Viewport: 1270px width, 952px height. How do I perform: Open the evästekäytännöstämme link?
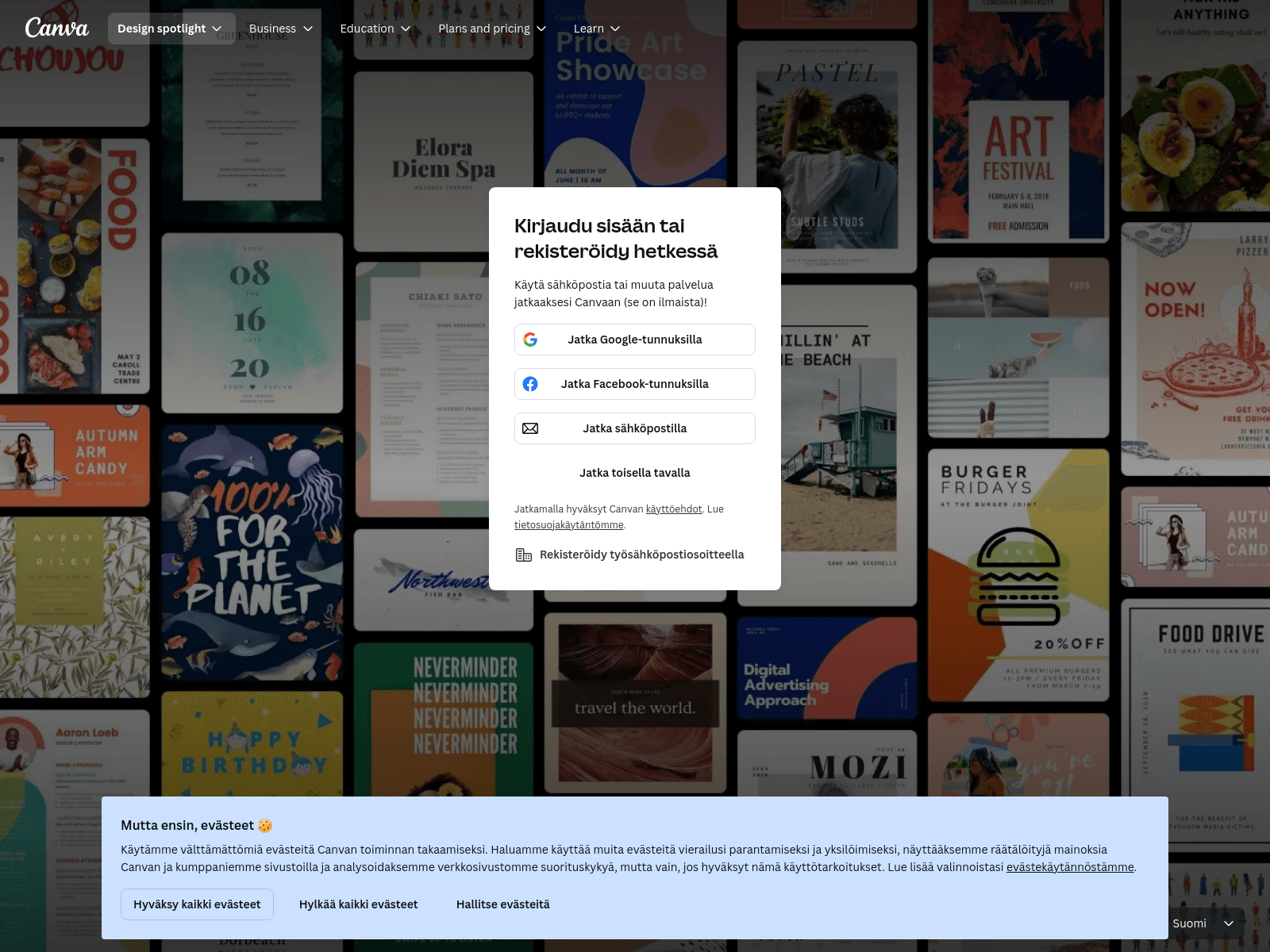(1070, 867)
